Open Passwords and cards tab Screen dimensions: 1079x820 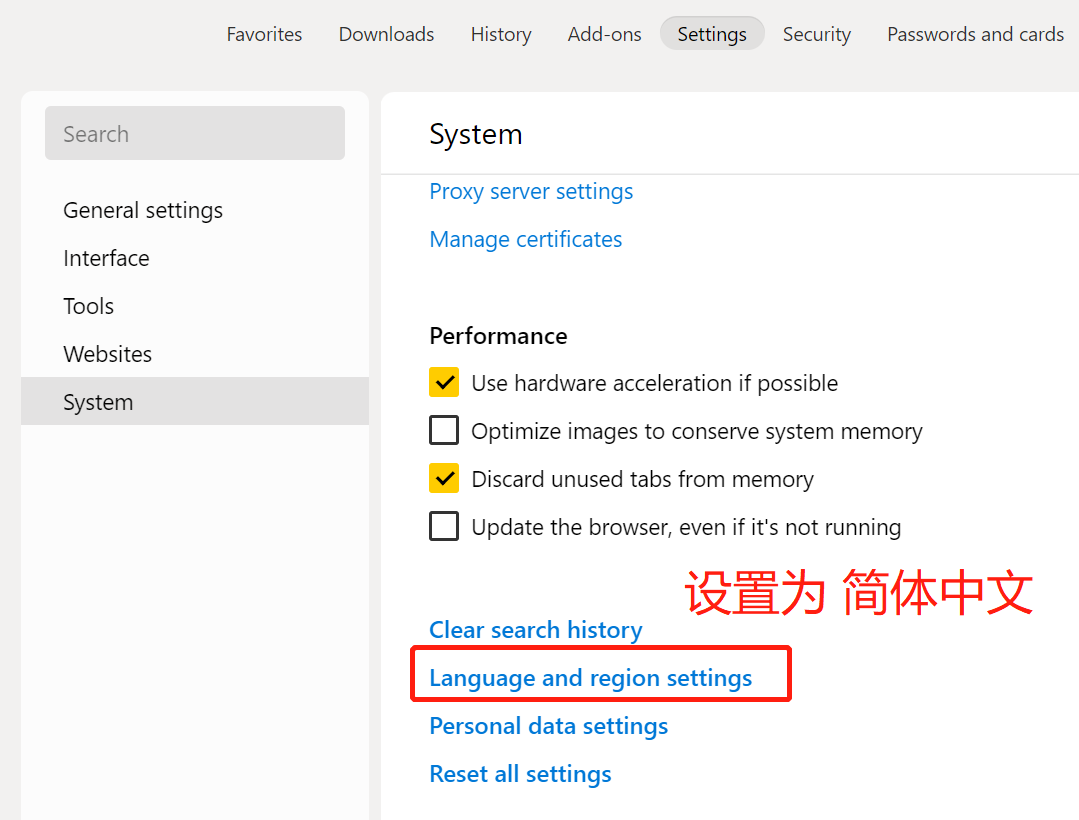pos(975,34)
